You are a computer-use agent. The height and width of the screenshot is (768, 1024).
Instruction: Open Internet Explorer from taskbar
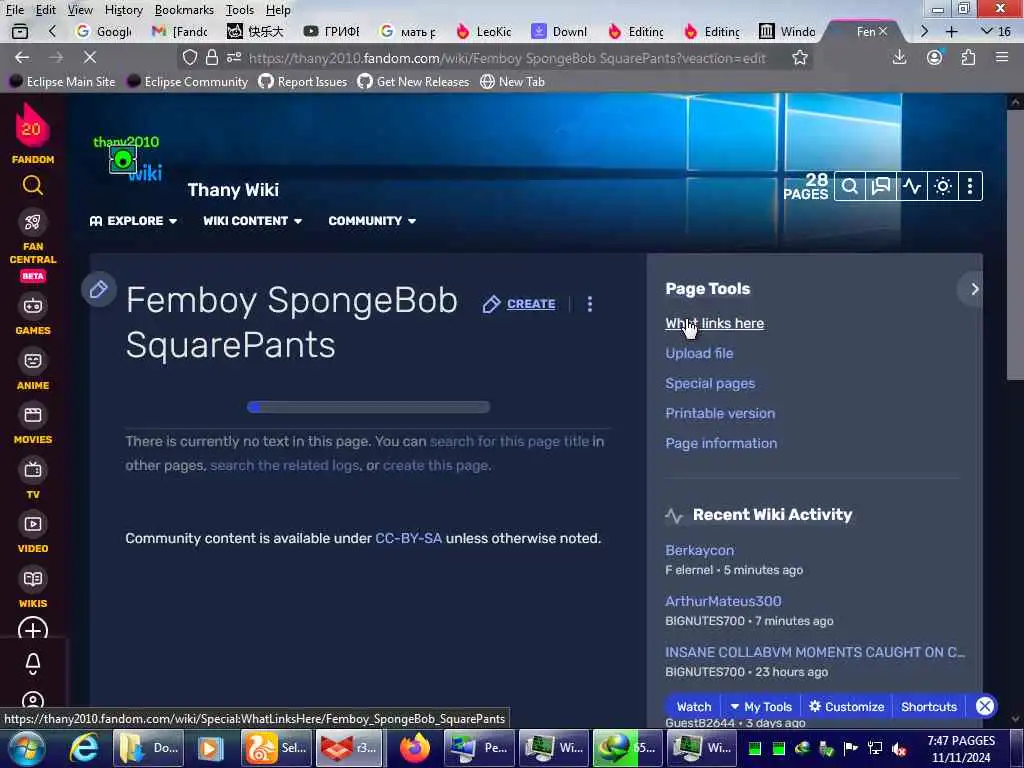click(x=83, y=748)
